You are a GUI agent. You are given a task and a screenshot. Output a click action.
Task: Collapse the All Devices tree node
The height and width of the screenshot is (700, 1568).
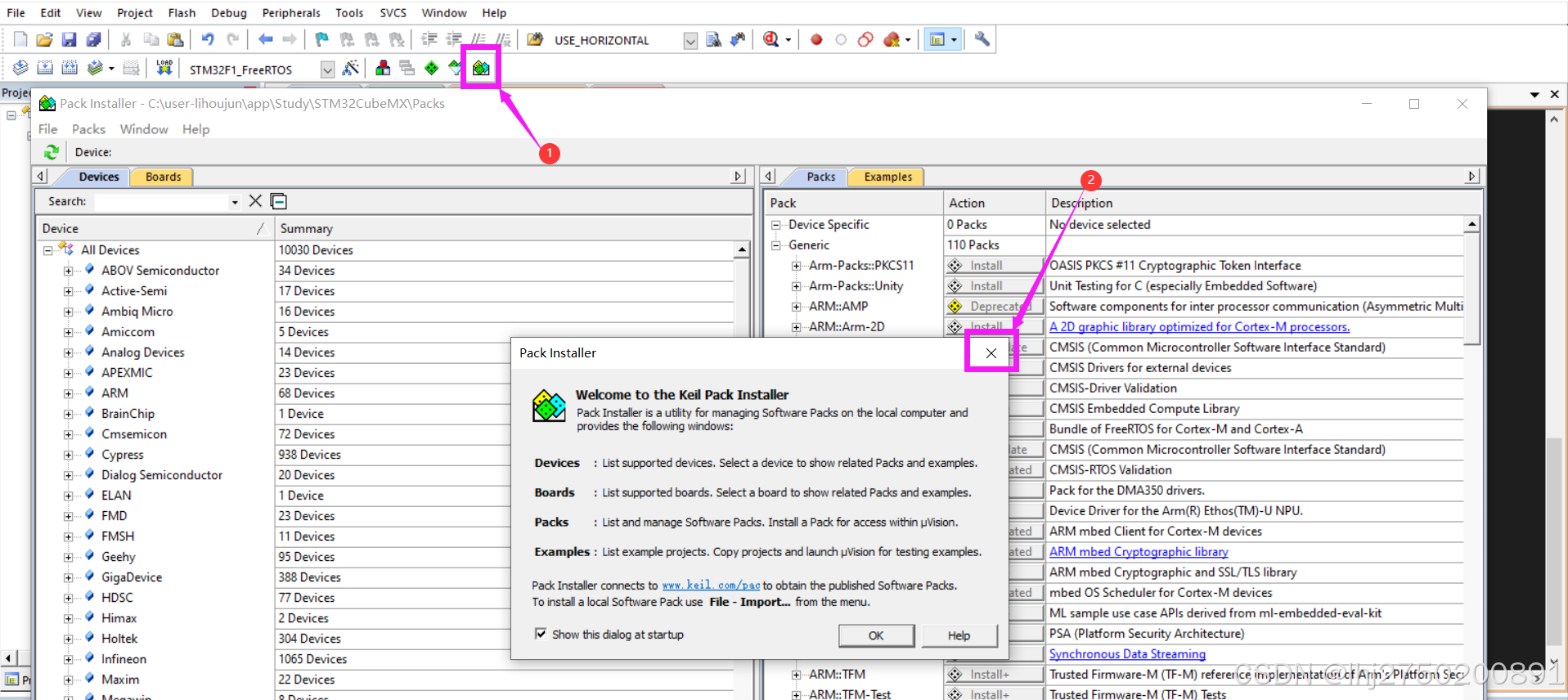pyautogui.click(x=48, y=250)
